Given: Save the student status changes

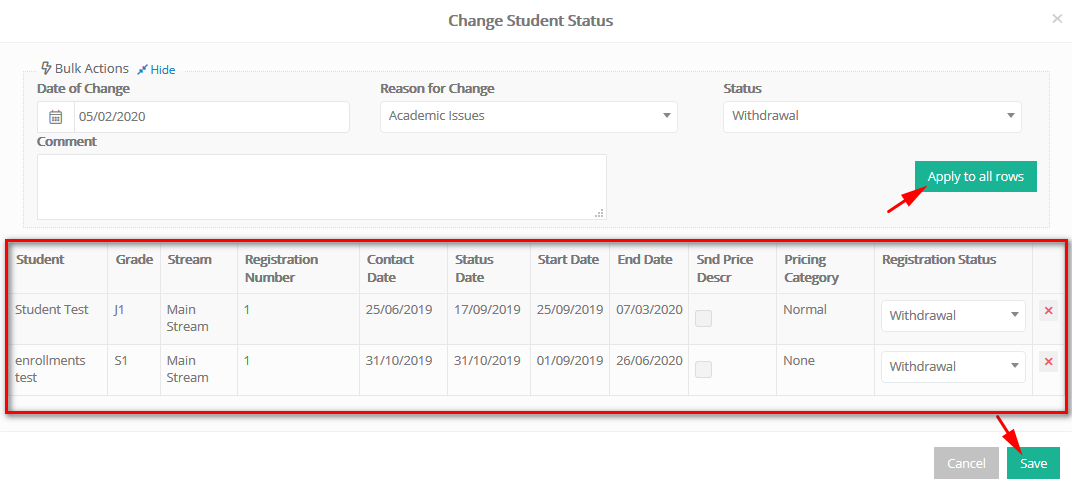Looking at the screenshot, I should pyautogui.click(x=1033, y=463).
